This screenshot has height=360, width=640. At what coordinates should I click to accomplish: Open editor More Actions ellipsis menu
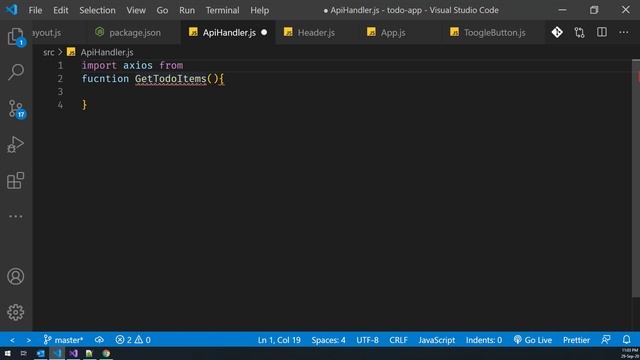tap(624, 32)
